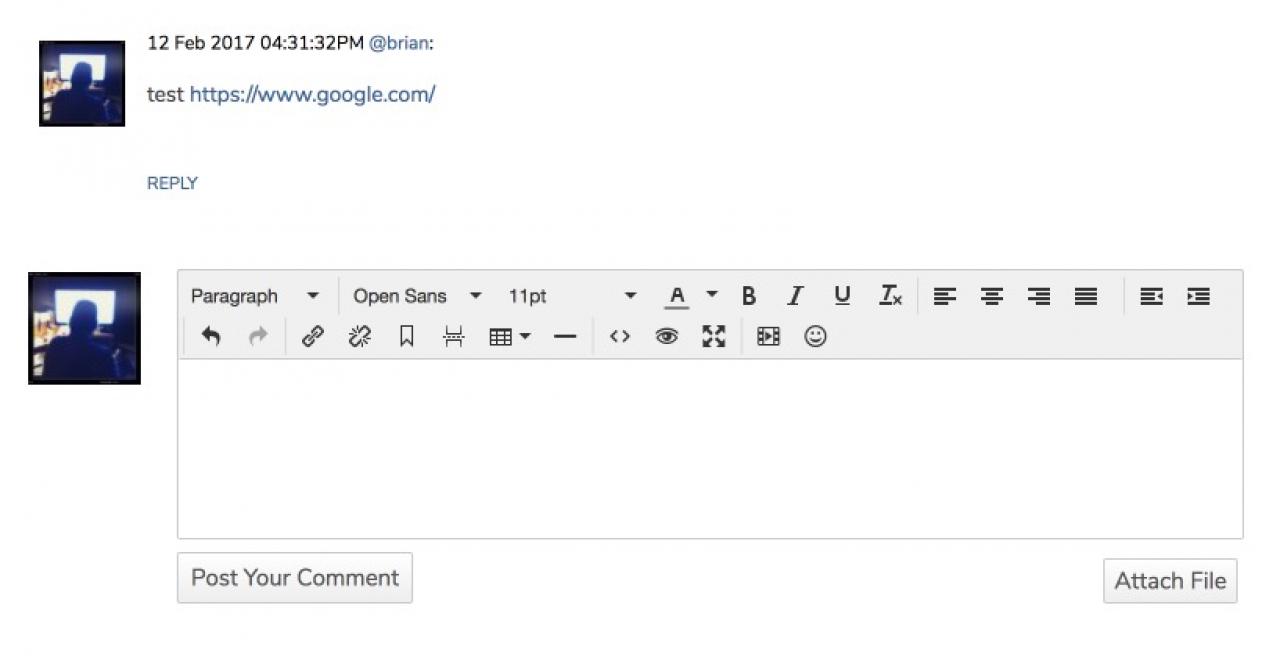Open the emoticons smiley picker
Image resolution: width=1280 pixels, height=663 pixels.
tap(815, 337)
